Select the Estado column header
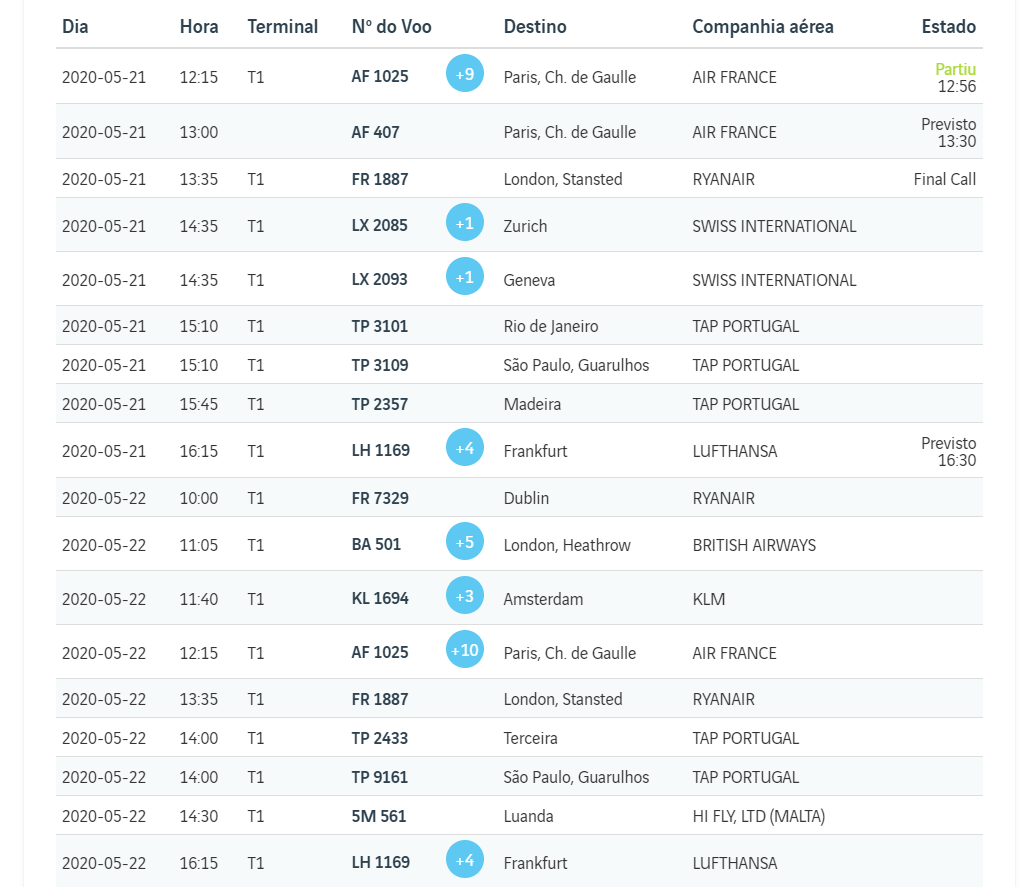Image resolution: width=1034 pixels, height=887 pixels. point(948,27)
